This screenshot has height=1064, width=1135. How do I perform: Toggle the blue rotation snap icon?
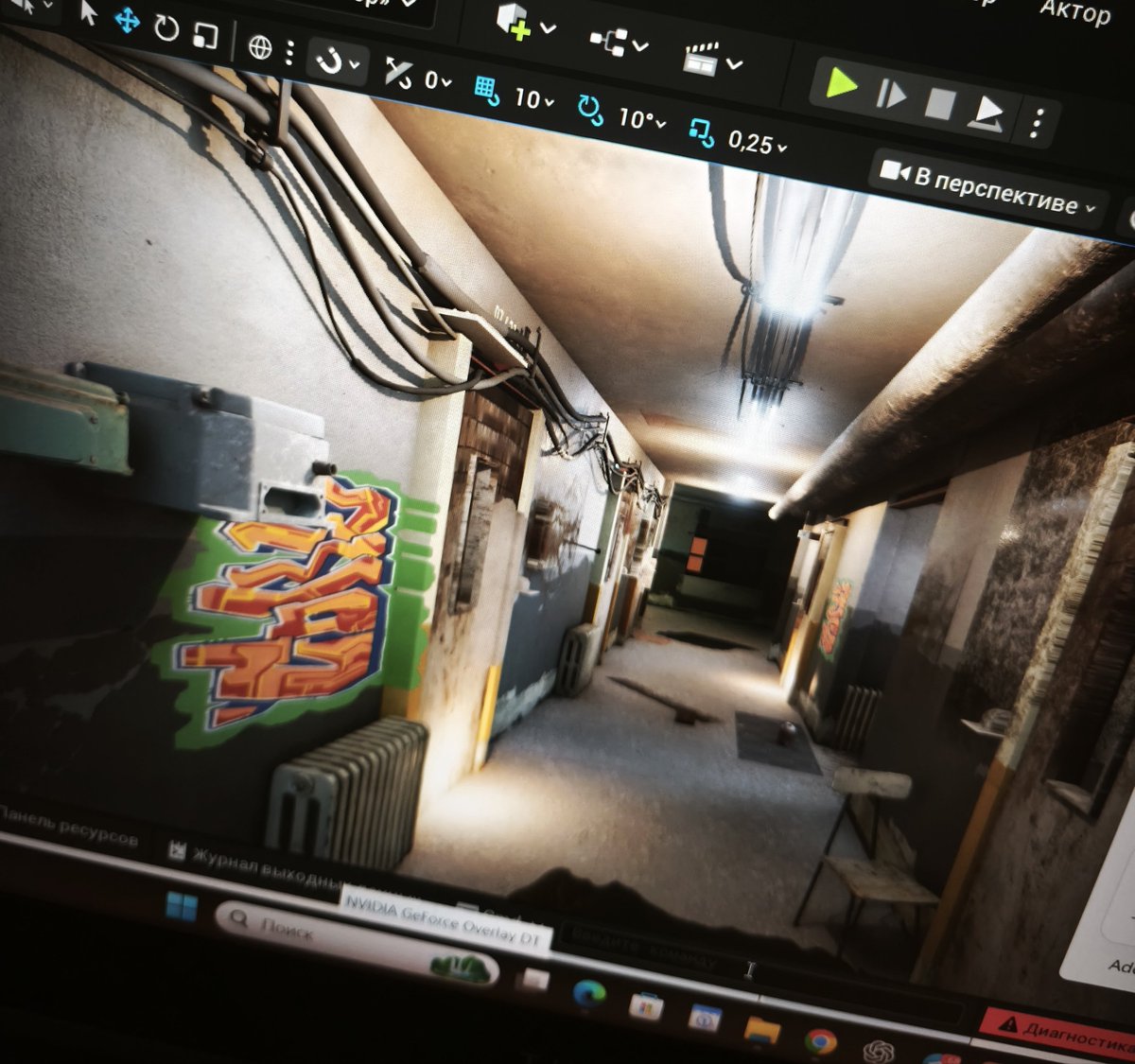pos(590,111)
